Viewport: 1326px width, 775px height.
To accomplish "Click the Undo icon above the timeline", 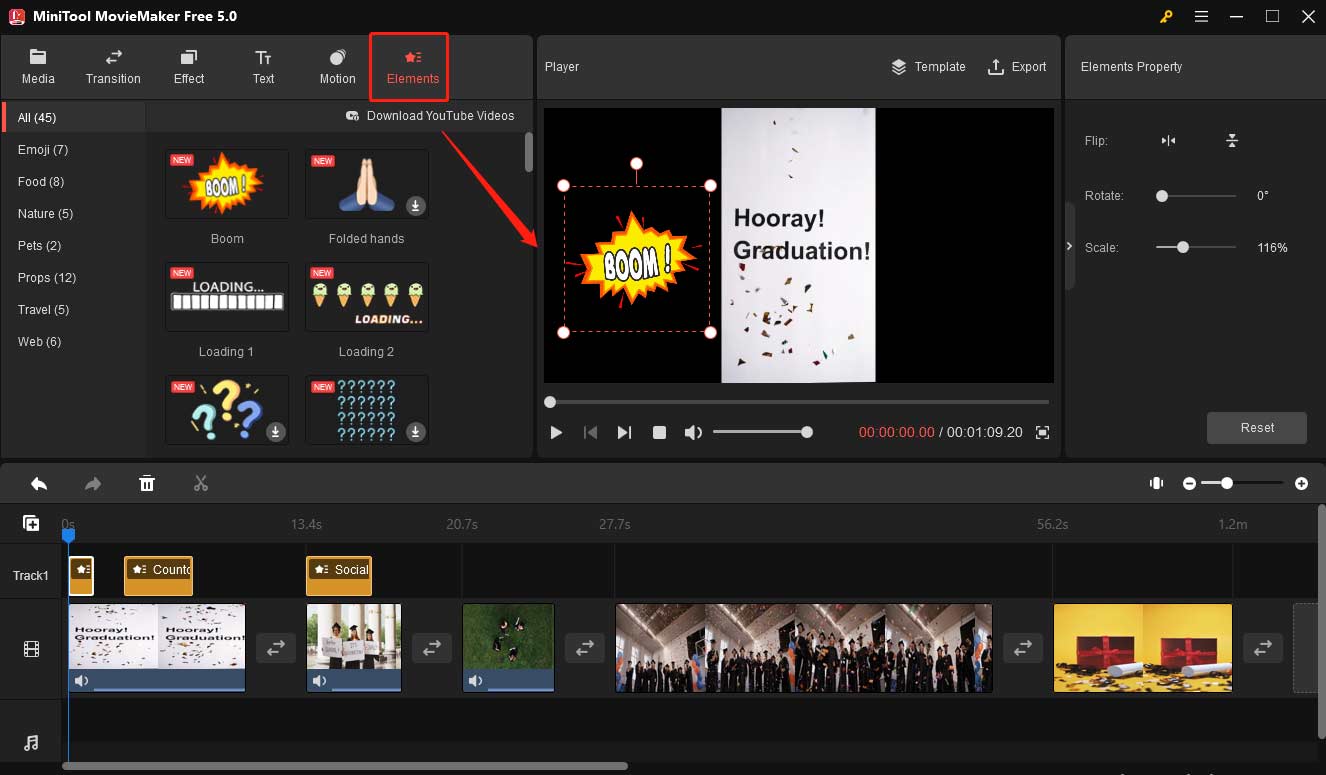I will [39, 483].
